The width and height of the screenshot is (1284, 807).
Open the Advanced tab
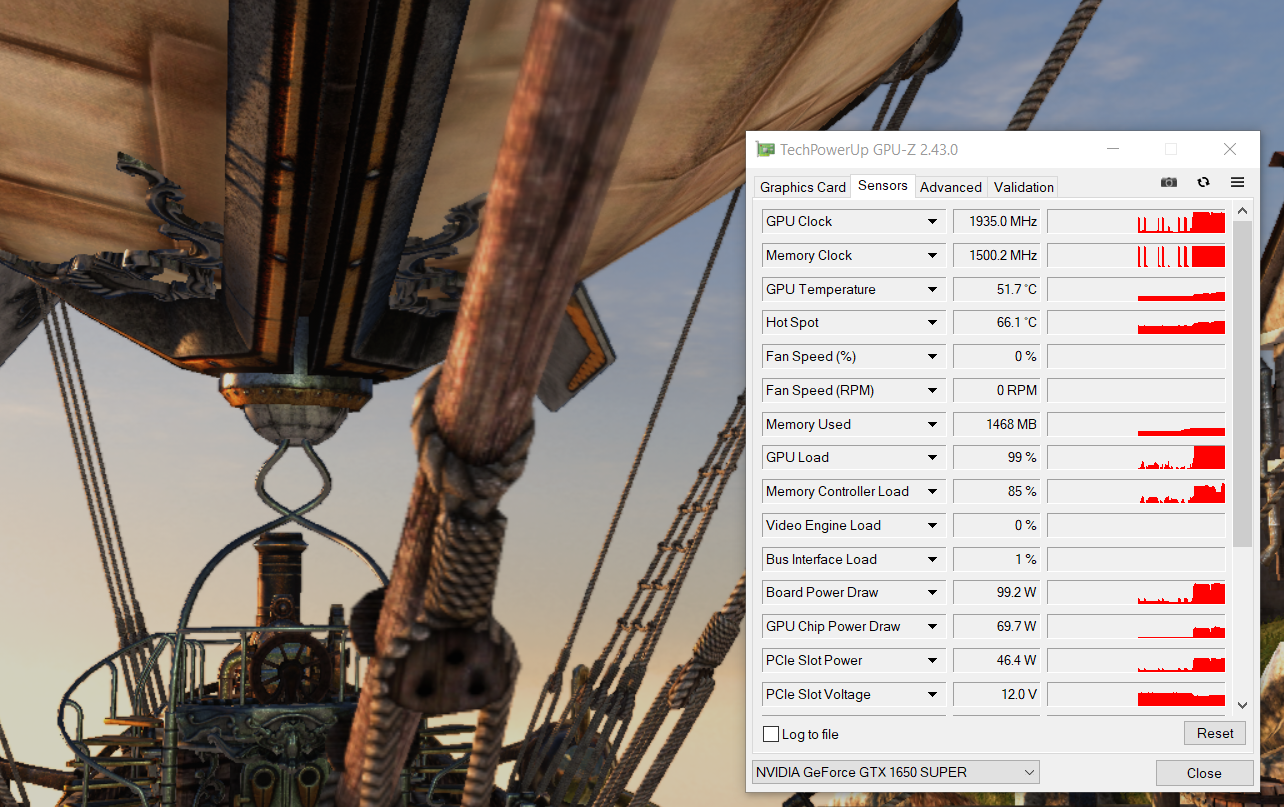pyautogui.click(x=950, y=187)
